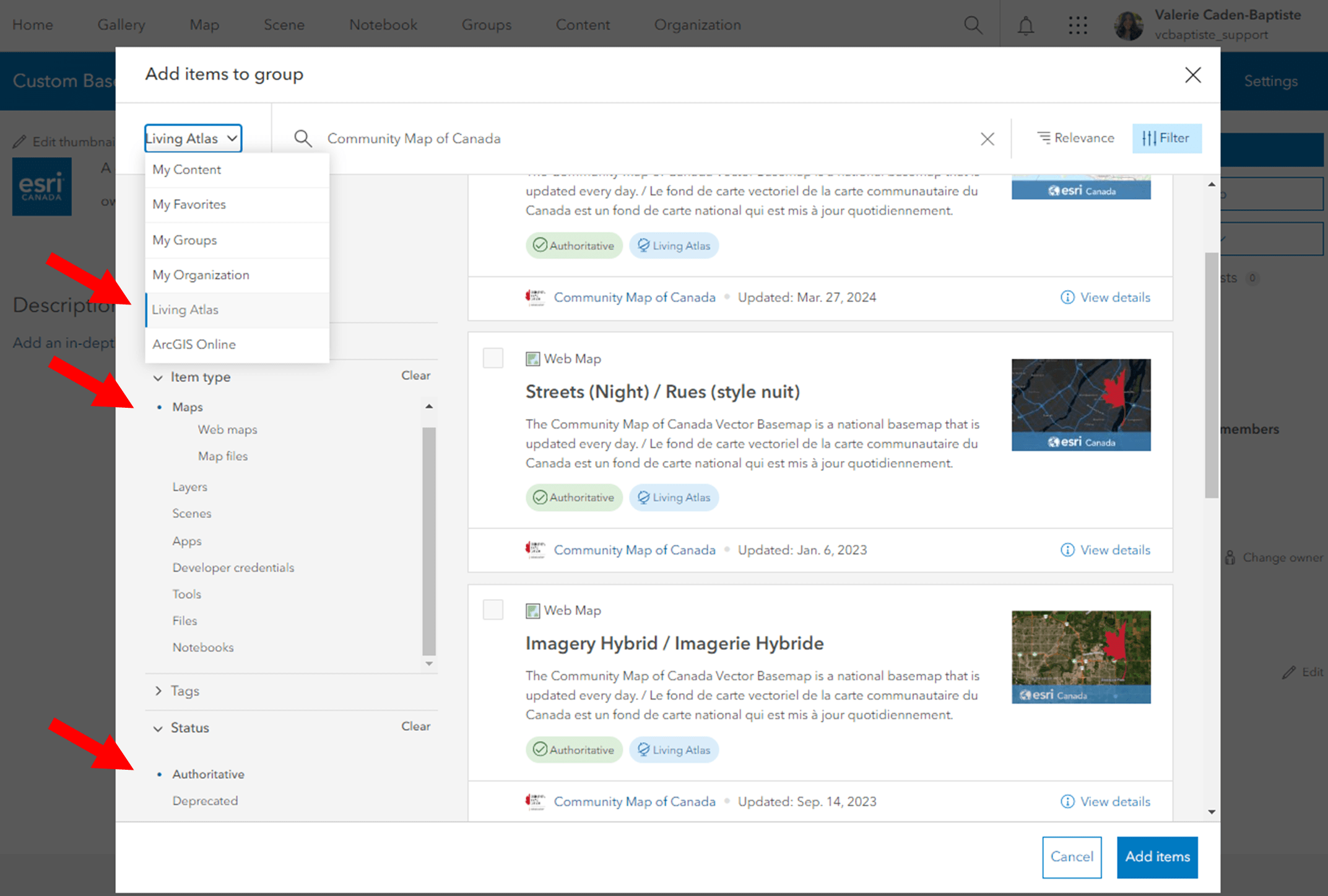Toggle the Filter panel button
This screenshot has width=1328, height=896.
1166,138
